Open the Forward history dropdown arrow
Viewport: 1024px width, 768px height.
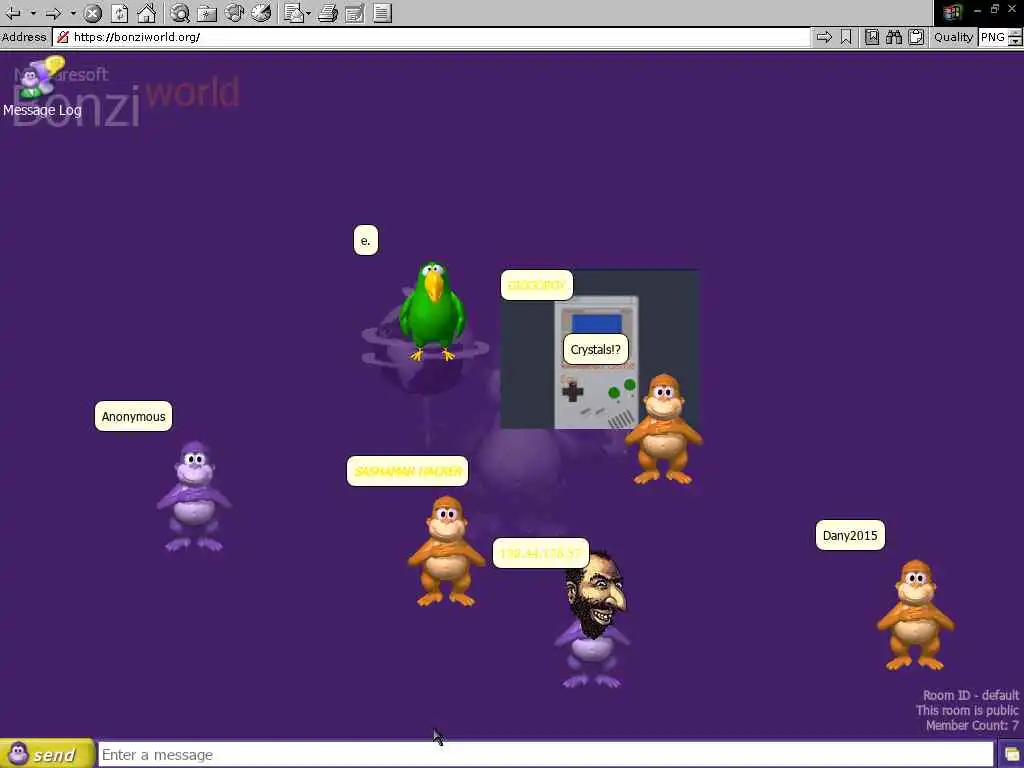[x=73, y=13]
